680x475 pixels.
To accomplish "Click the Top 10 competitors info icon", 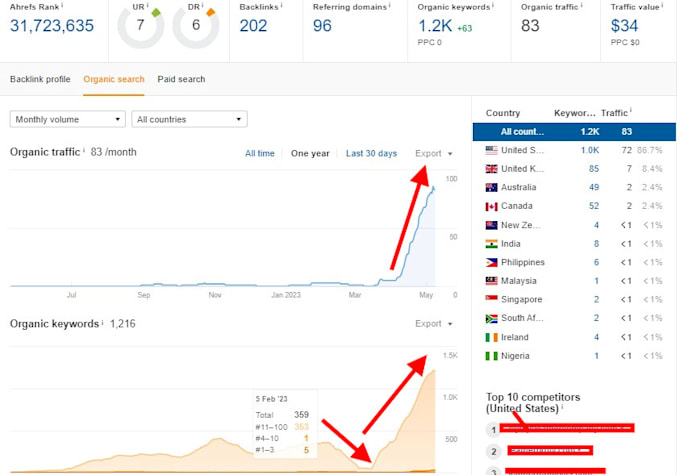I will [x=562, y=407].
